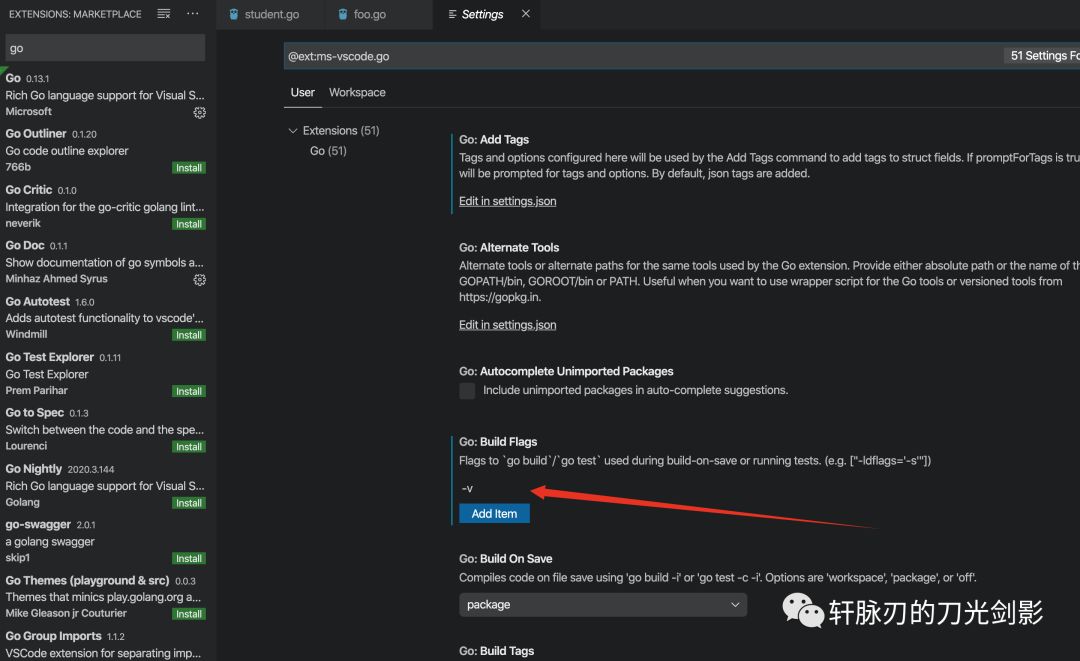Click the Go: Build On Save setting title
Viewport: 1080px width, 661px height.
pos(506,559)
